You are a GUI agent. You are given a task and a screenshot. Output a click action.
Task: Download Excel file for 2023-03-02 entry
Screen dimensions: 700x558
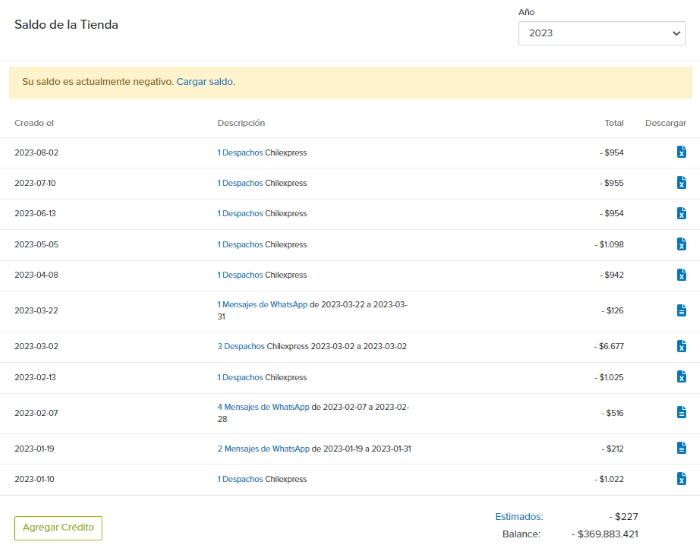click(681, 346)
